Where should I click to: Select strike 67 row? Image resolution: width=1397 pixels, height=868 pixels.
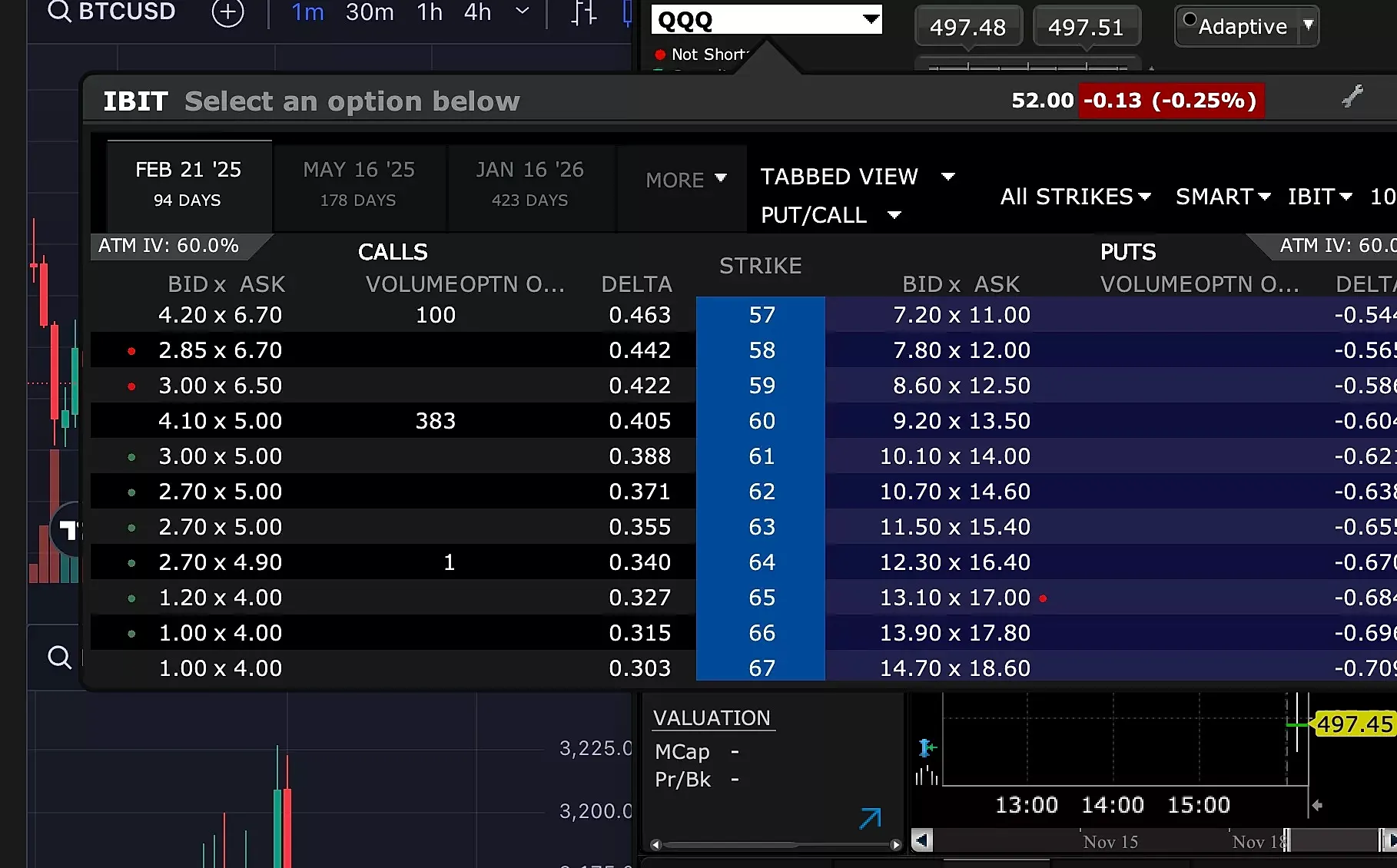(762, 668)
